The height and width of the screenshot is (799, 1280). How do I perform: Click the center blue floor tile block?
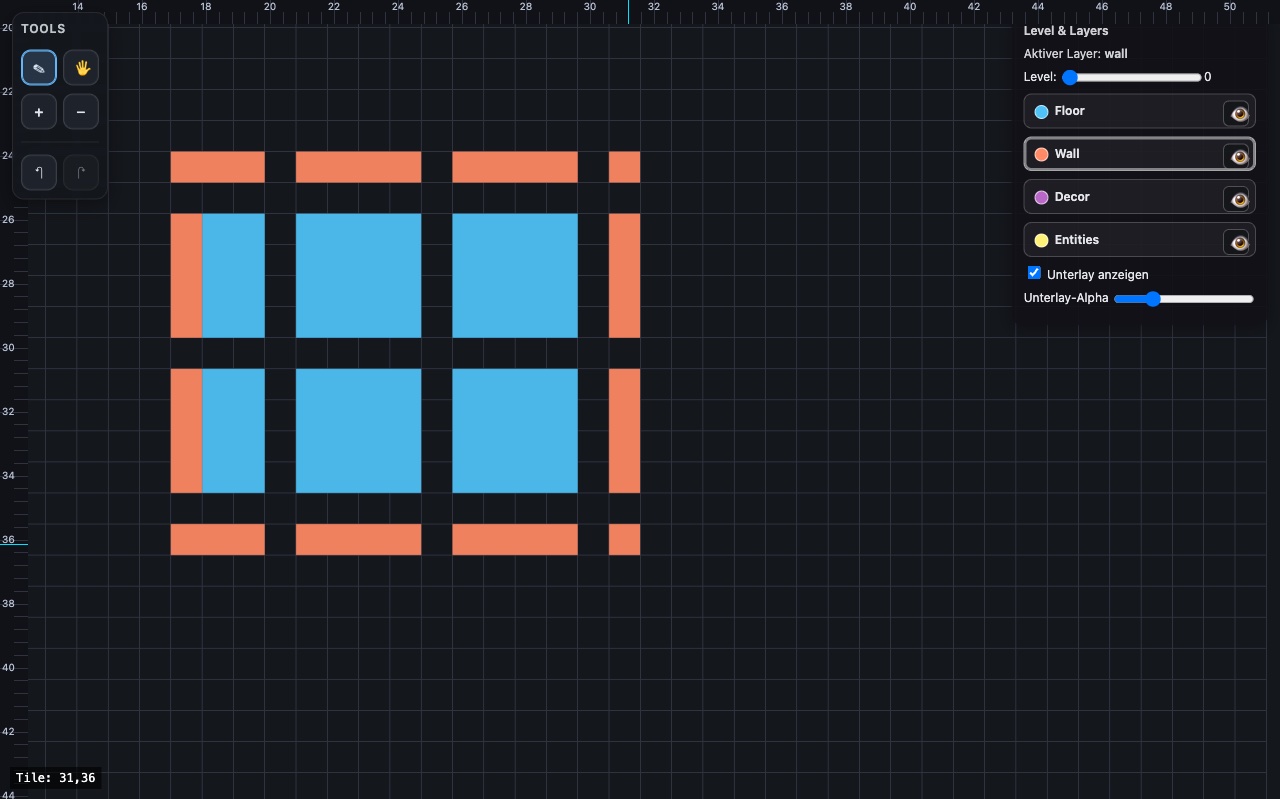[358, 275]
